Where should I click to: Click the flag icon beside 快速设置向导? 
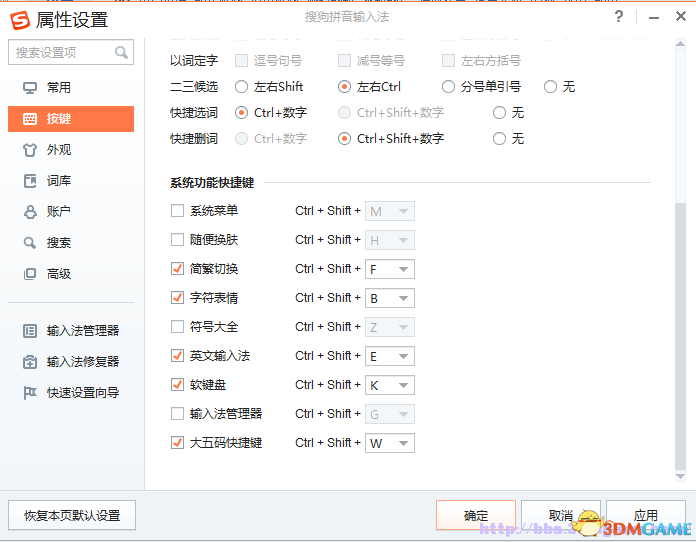click(x=30, y=393)
